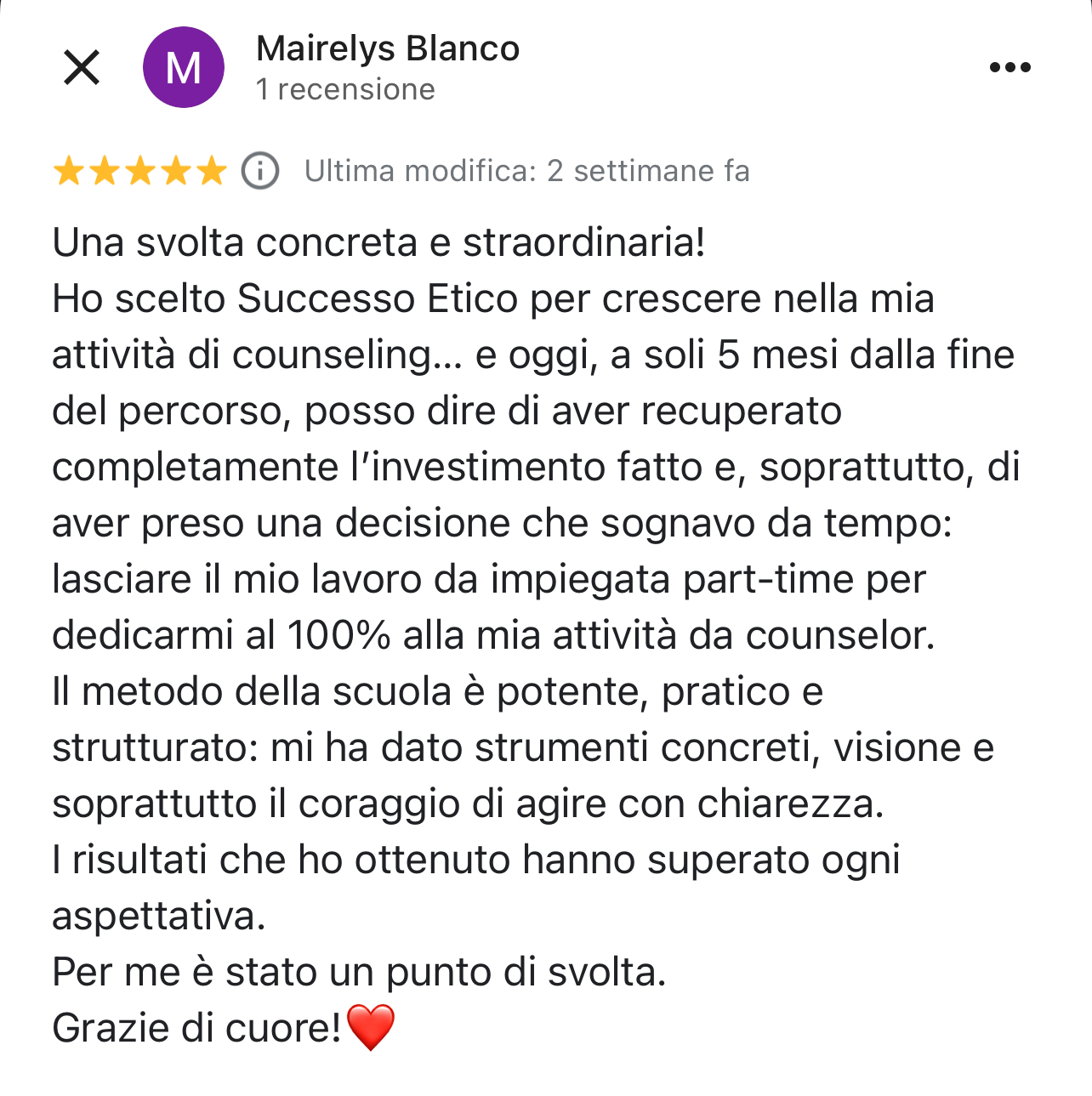Click the '1 recensione' reviewer count
Screen dimensions: 1092x1096
[x=345, y=89]
